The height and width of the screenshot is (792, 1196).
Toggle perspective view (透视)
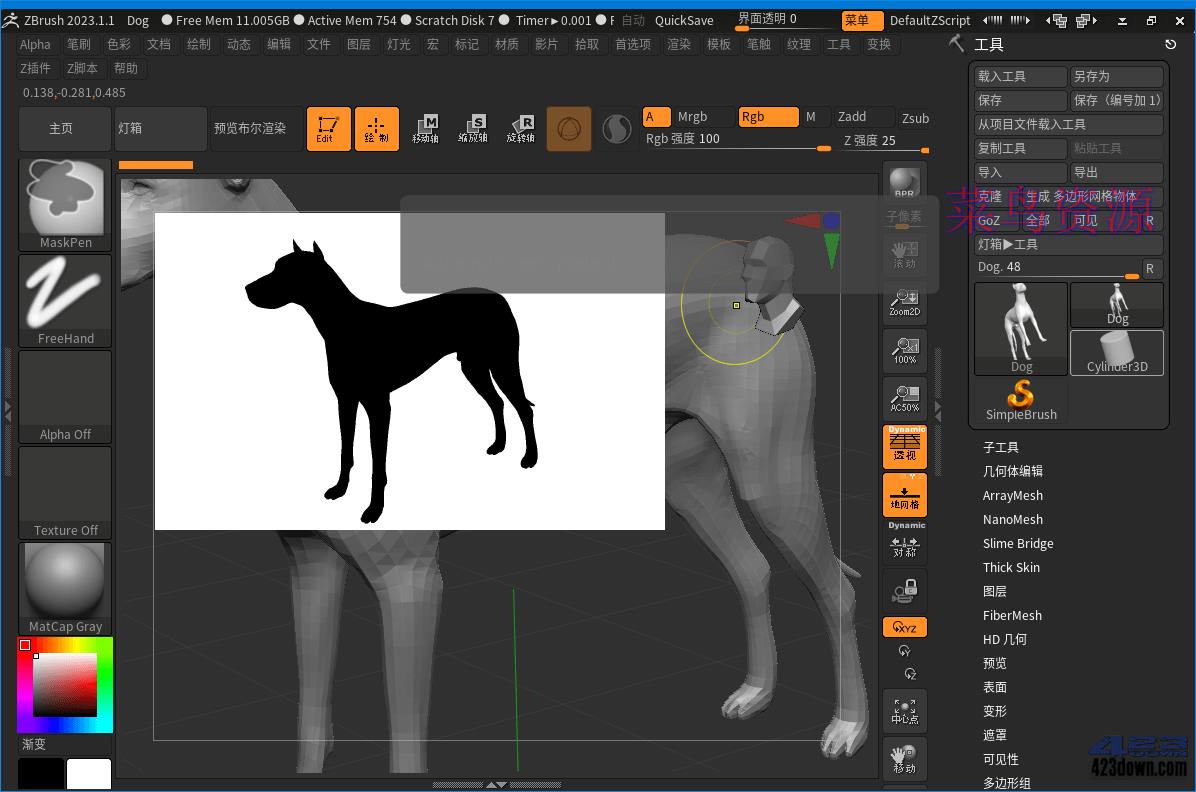pos(903,447)
